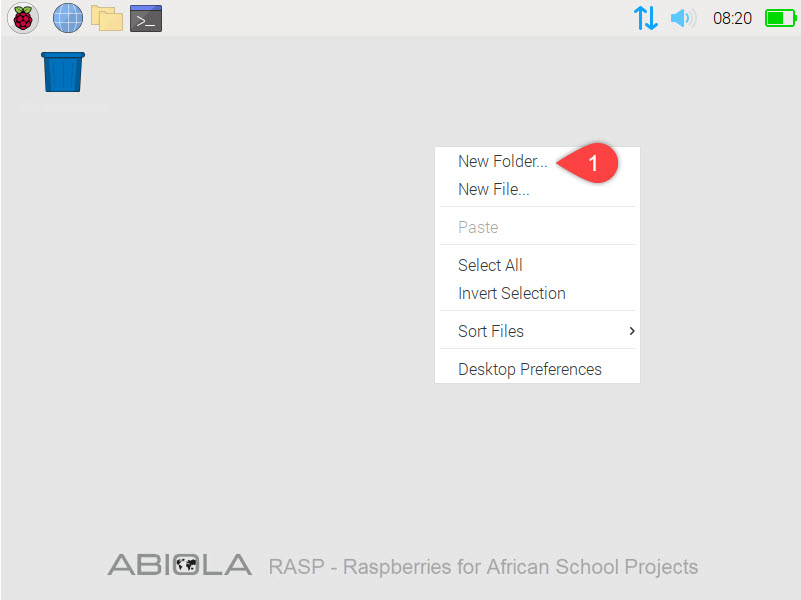Click the network up-down arrows icon
Image resolution: width=801 pixels, height=600 pixels.
pyautogui.click(x=646, y=18)
